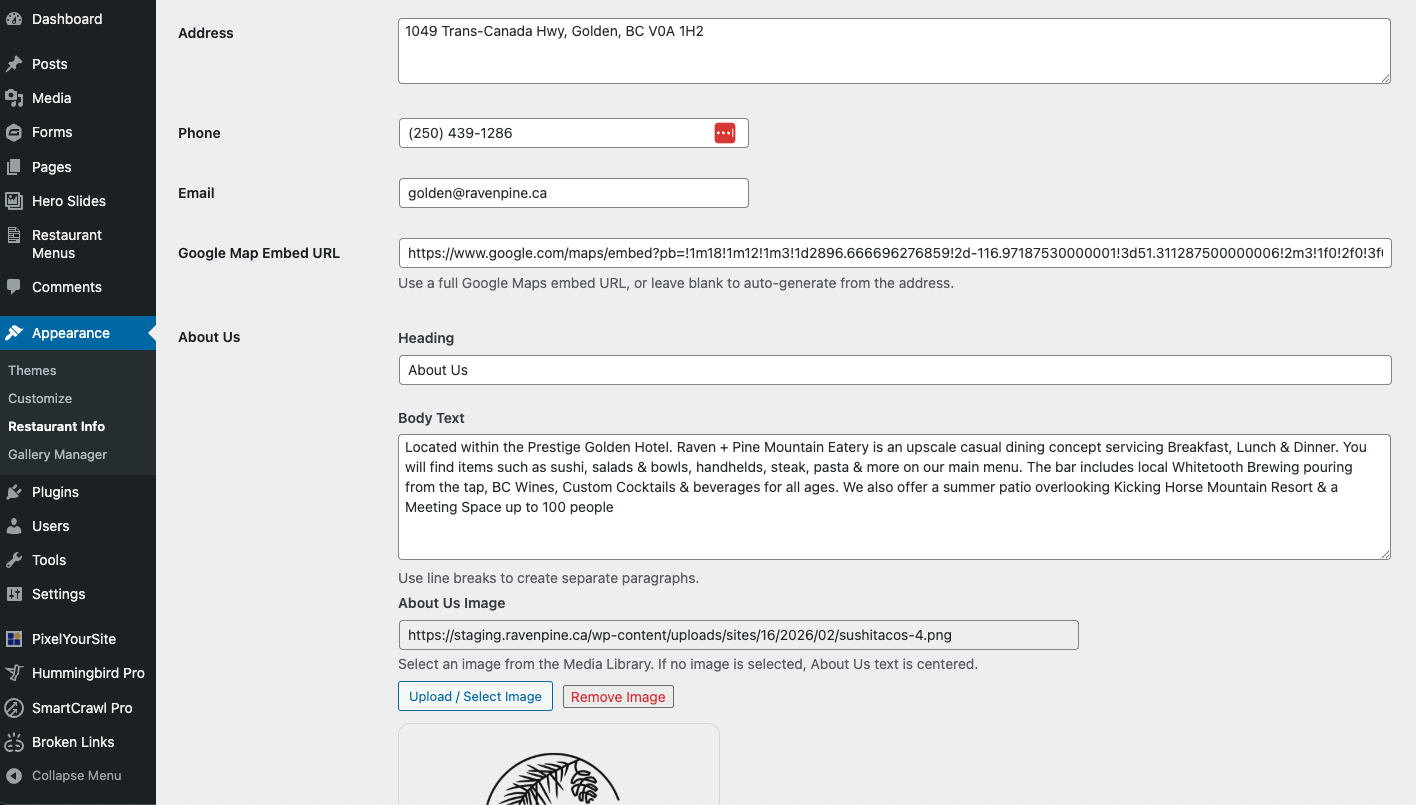Click the password manager icon in Phone field

tap(725, 133)
